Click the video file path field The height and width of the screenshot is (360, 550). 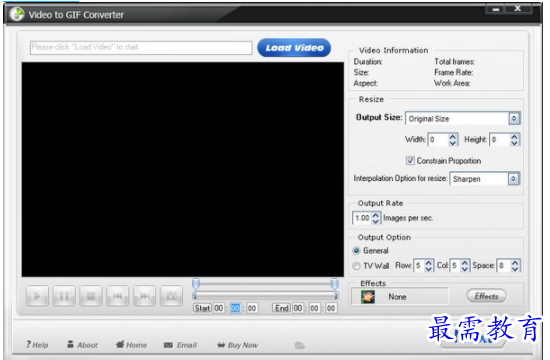(141, 47)
